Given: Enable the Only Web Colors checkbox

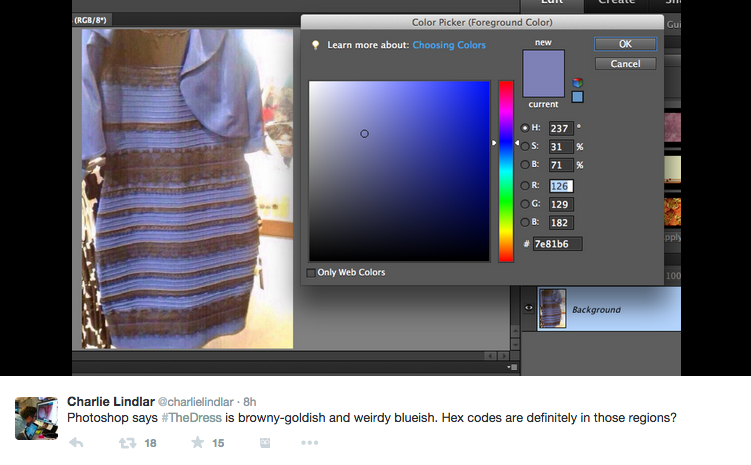Looking at the screenshot, I should tap(311, 272).
